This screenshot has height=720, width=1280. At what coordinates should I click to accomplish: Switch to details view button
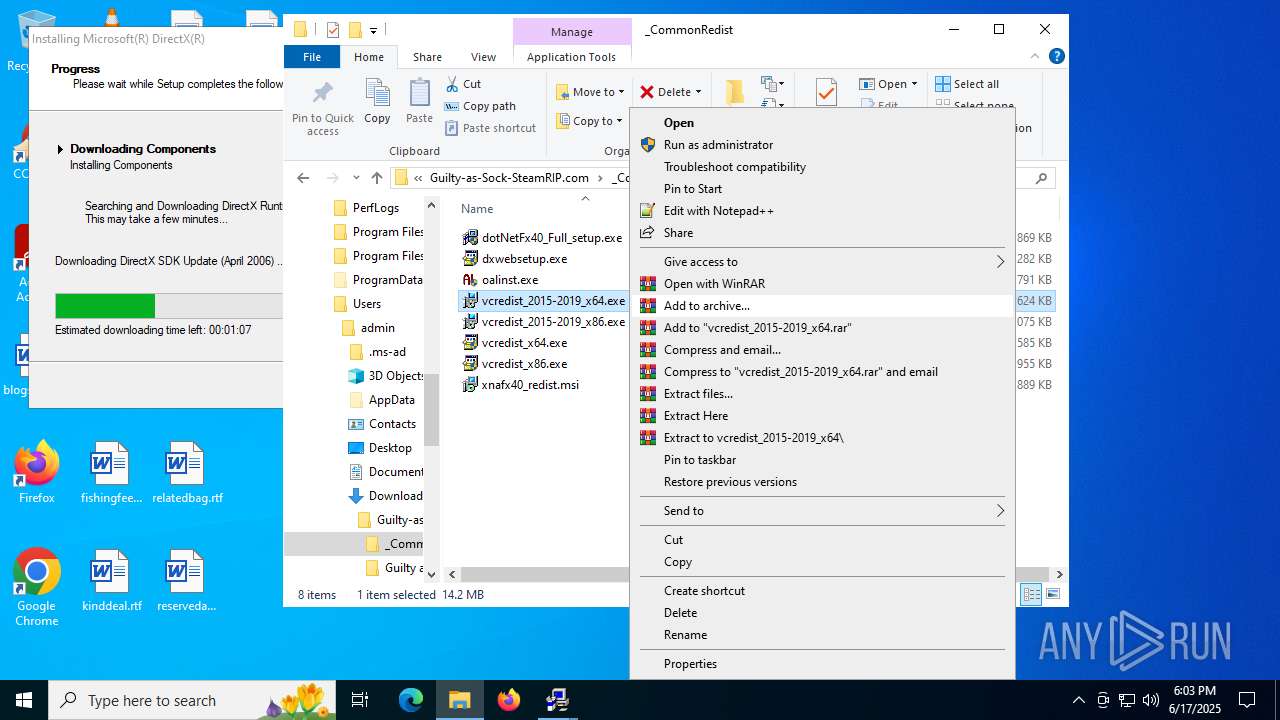[x=1031, y=595]
